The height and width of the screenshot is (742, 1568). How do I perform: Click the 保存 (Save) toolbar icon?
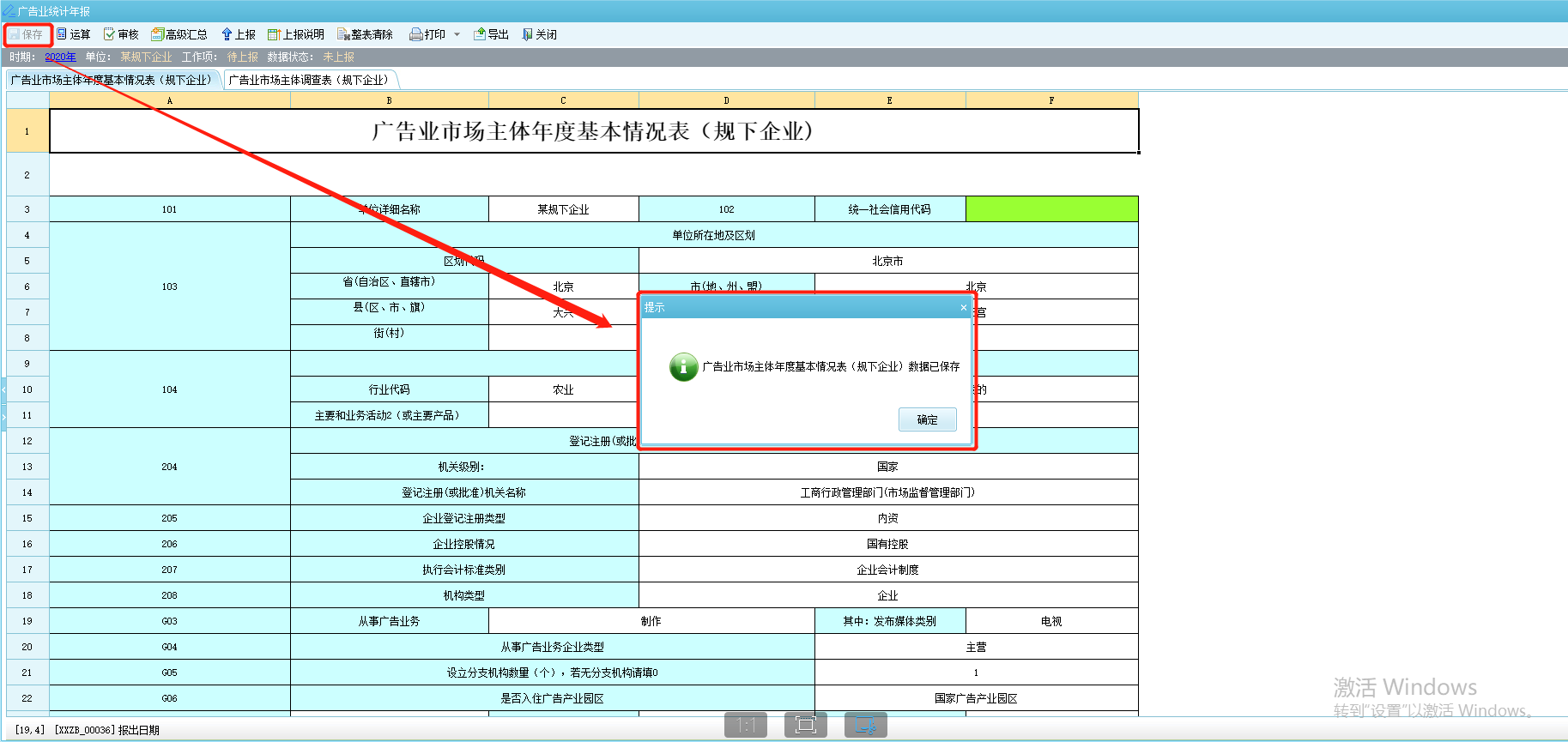(x=26, y=34)
